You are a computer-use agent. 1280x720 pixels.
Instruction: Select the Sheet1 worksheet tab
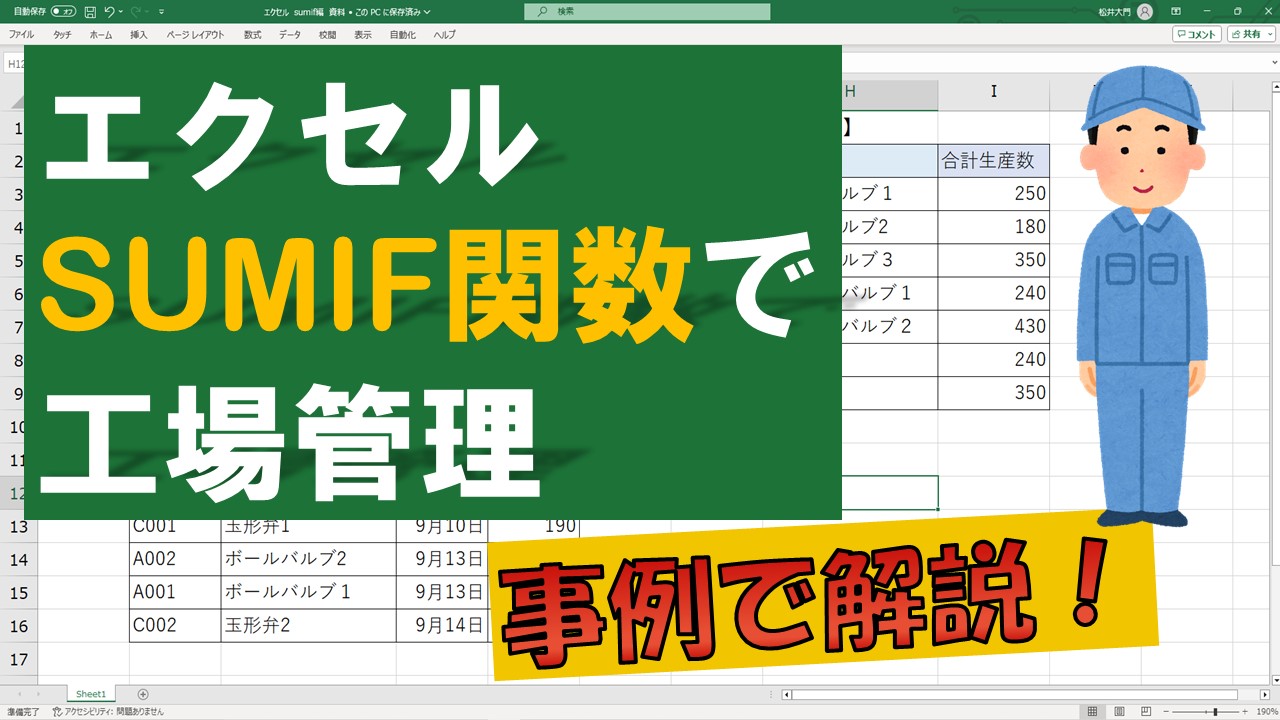point(91,694)
